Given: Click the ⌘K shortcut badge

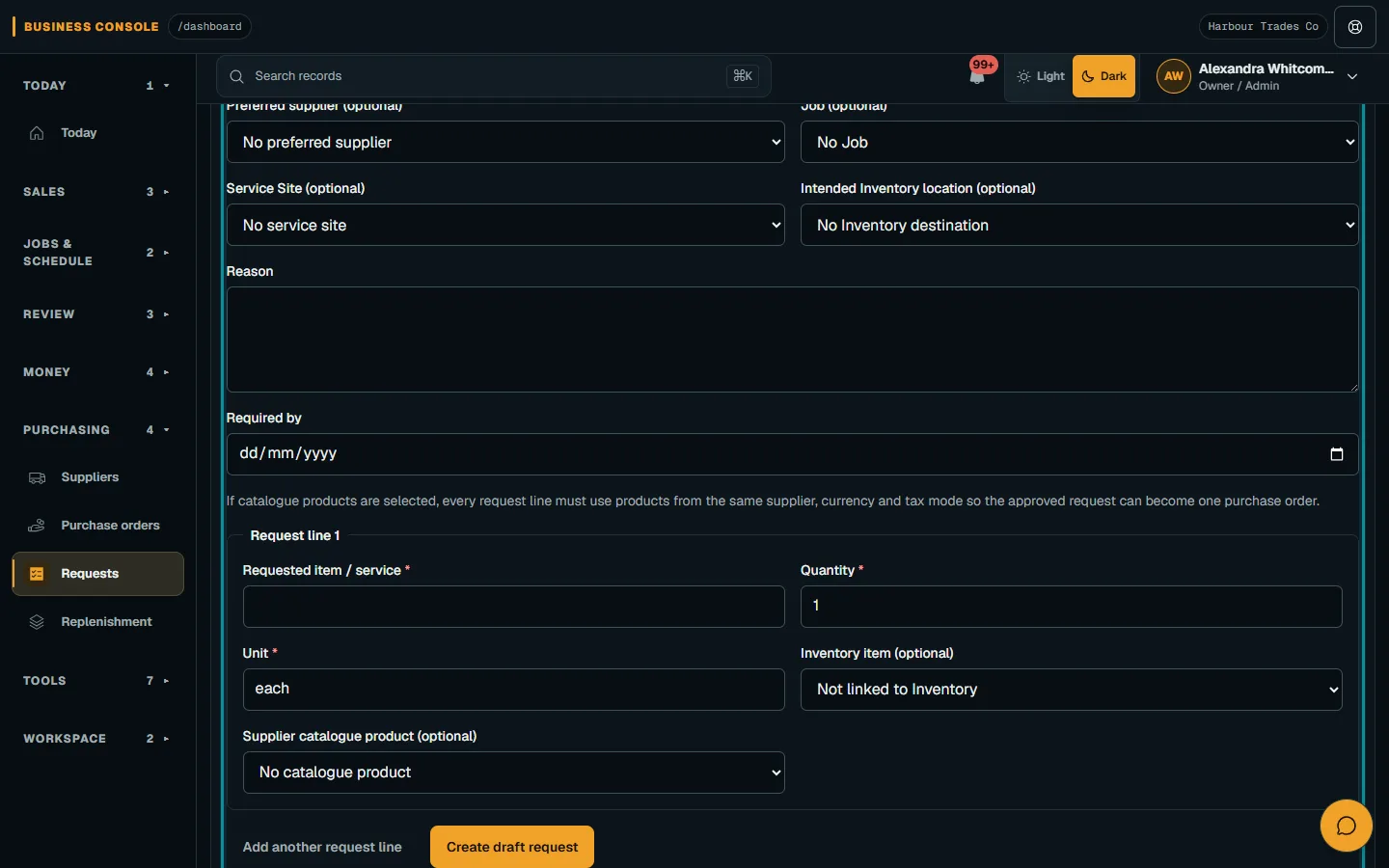Looking at the screenshot, I should (743, 76).
